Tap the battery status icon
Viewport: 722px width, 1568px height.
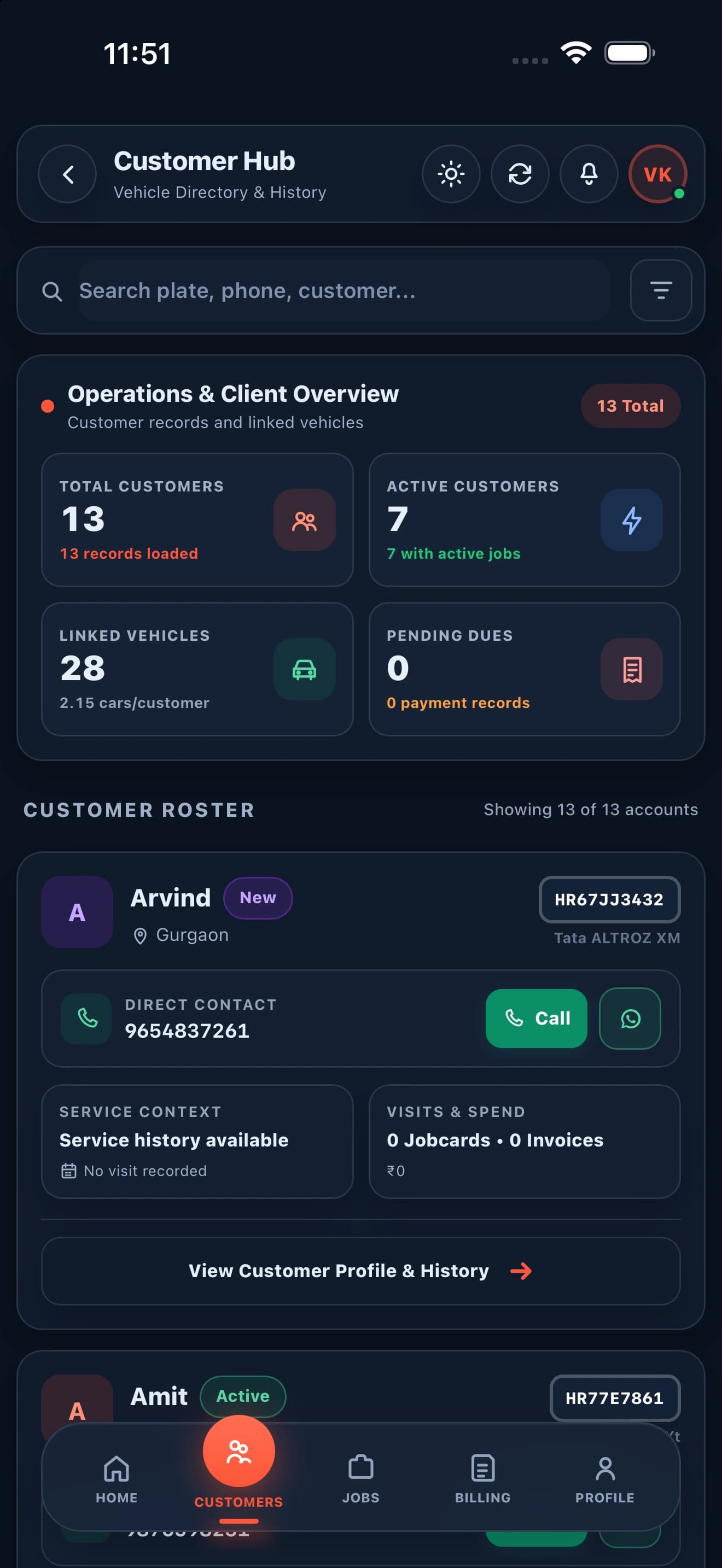630,53
